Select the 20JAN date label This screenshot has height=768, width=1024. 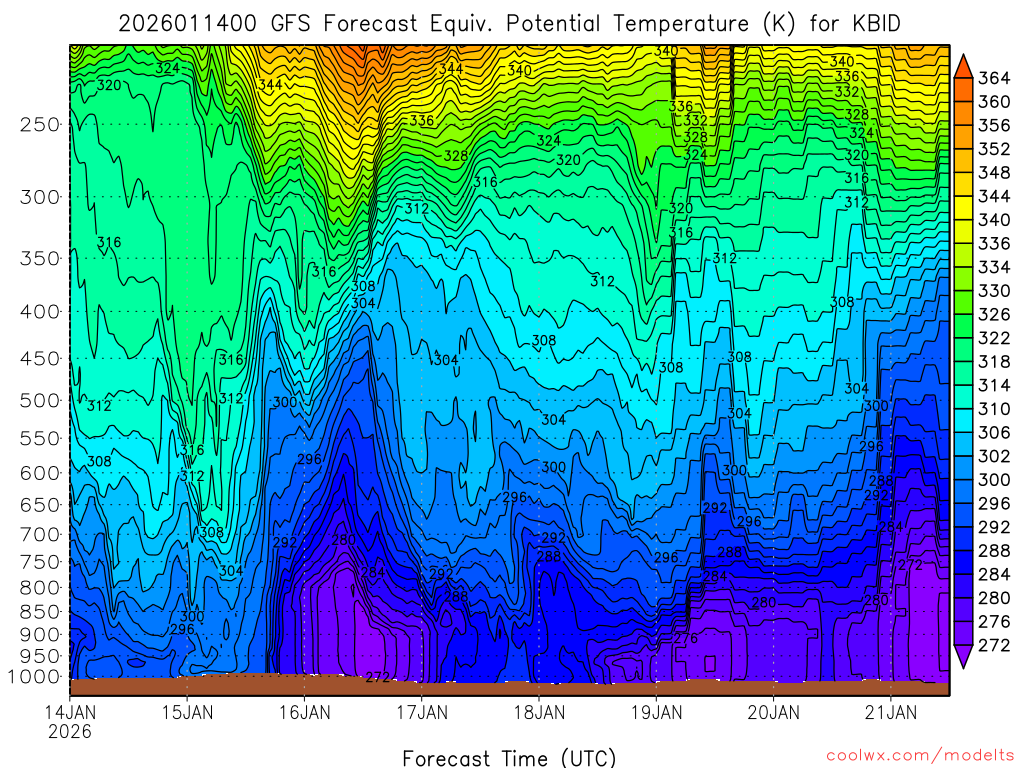click(774, 712)
